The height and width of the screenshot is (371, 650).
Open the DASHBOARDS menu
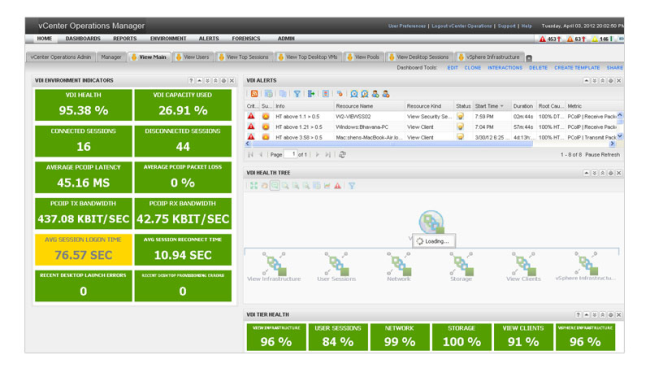(83, 39)
